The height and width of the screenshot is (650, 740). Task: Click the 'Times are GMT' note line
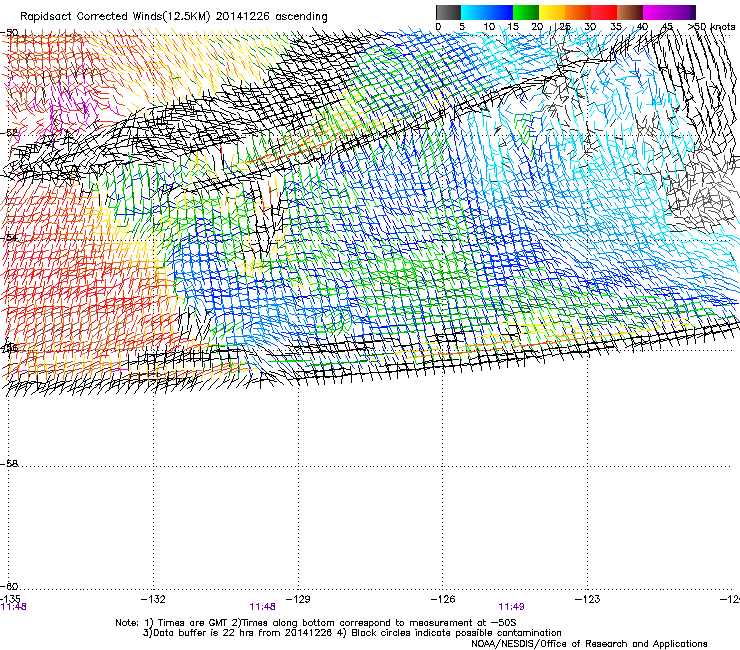point(316,623)
